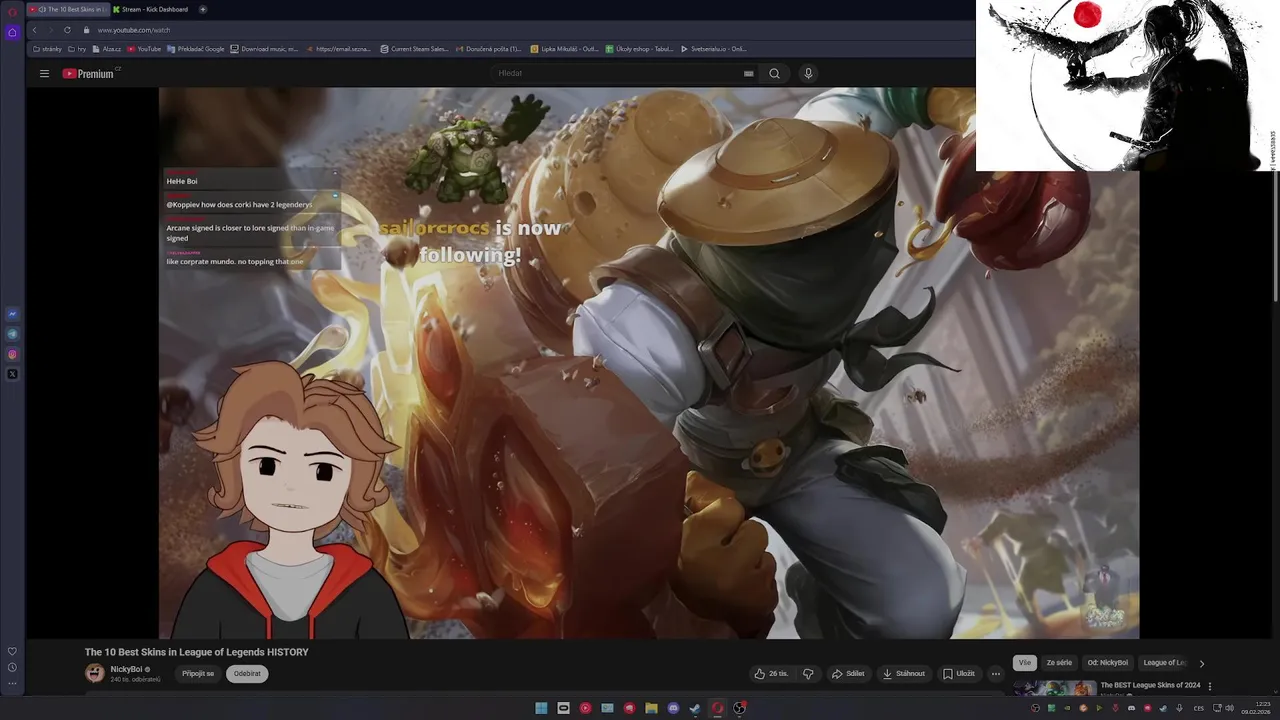Select the Ze série filter chip
Image resolution: width=1280 pixels, height=720 pixels.
[x=1059, y=663]
